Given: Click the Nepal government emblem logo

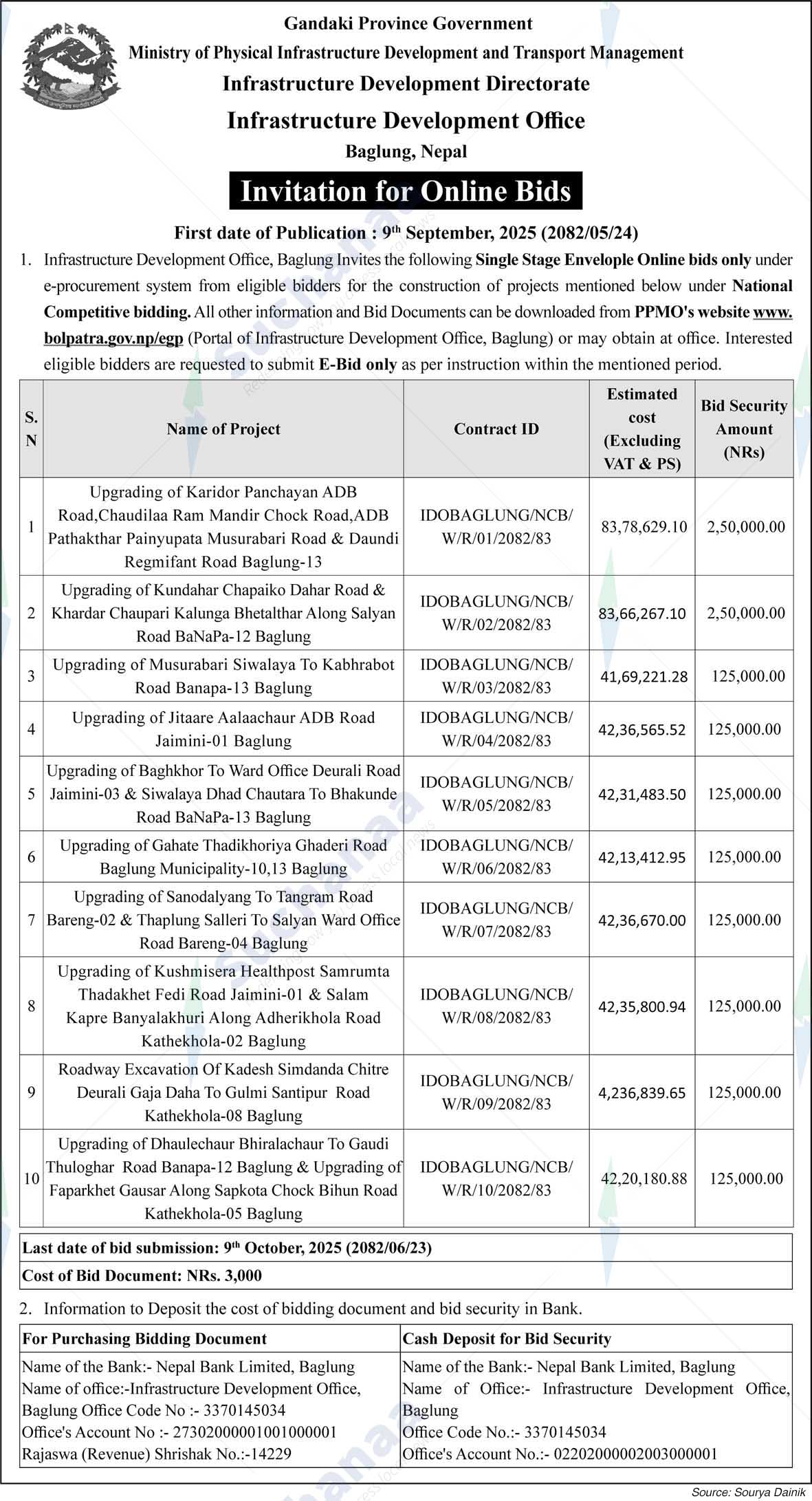Looking at the screenshot, I should coord(70,67).
